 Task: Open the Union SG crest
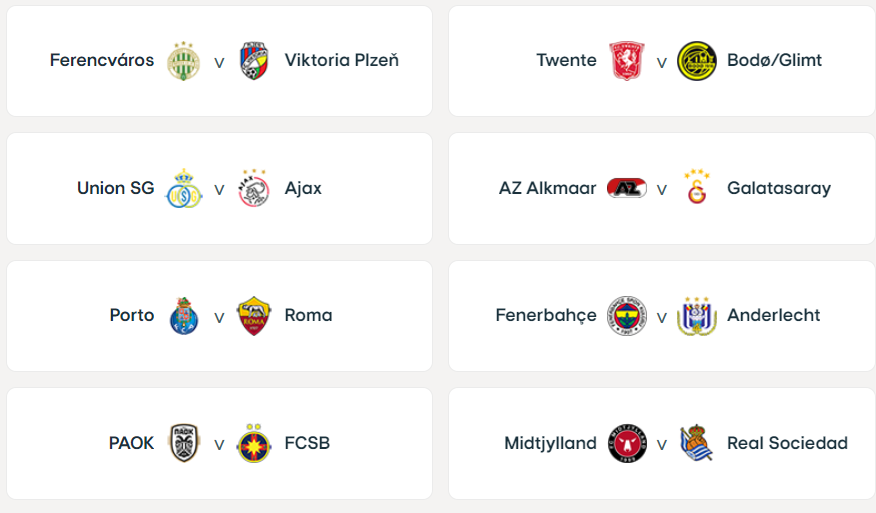[x=184, y=188]
